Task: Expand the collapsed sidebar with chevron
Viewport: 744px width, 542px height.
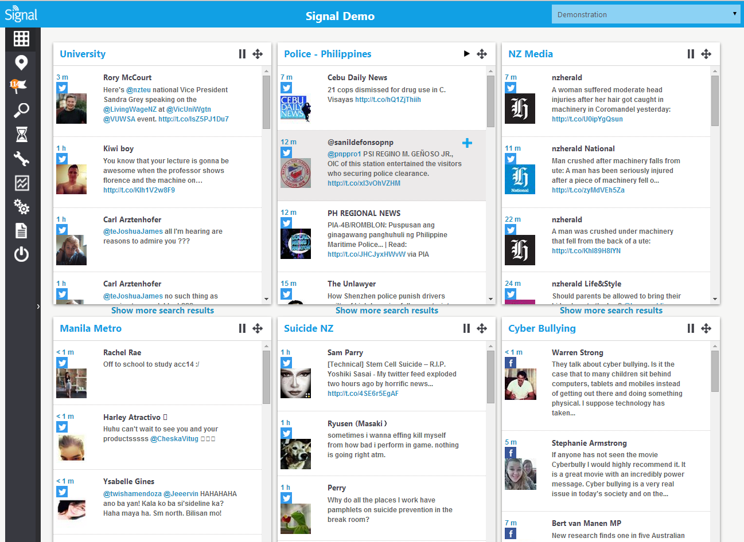Action: click(38, 307)
